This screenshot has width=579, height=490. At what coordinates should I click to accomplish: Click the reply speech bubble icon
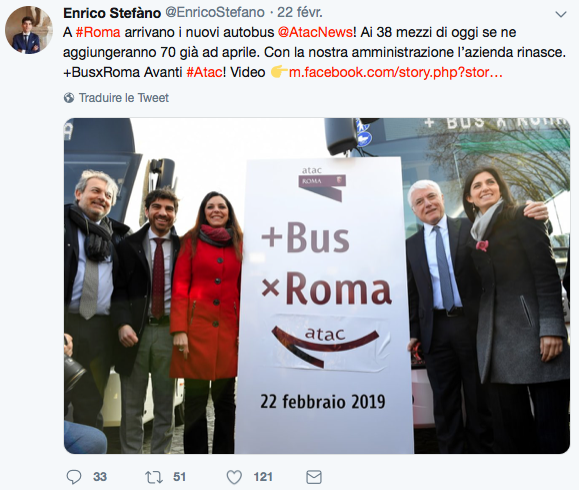tap(74, 477)
